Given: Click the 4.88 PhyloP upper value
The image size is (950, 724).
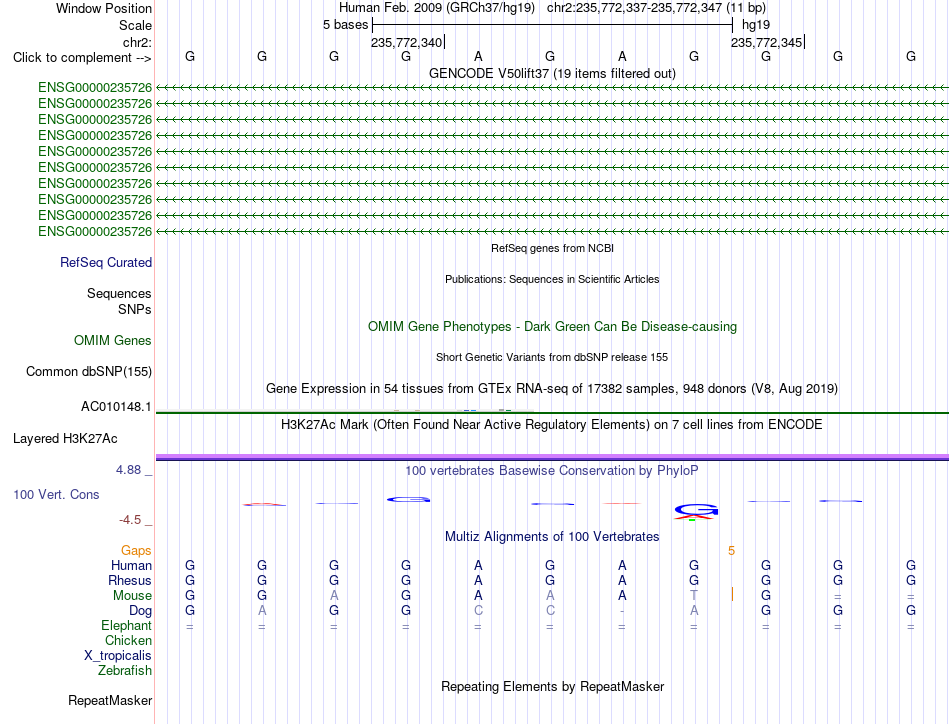Looking at the screenshot, I should click(x=128, y=470).
